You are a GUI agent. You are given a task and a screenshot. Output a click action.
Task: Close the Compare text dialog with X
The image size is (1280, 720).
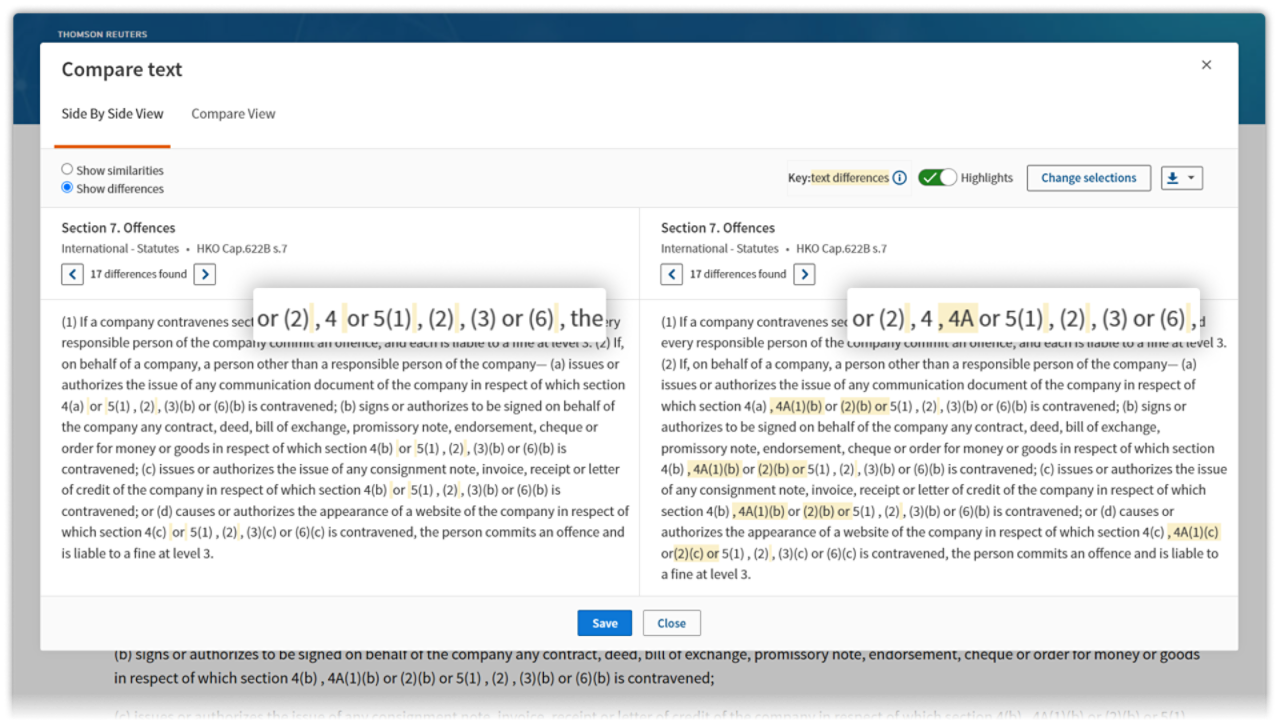click(x=1206, y=65)
